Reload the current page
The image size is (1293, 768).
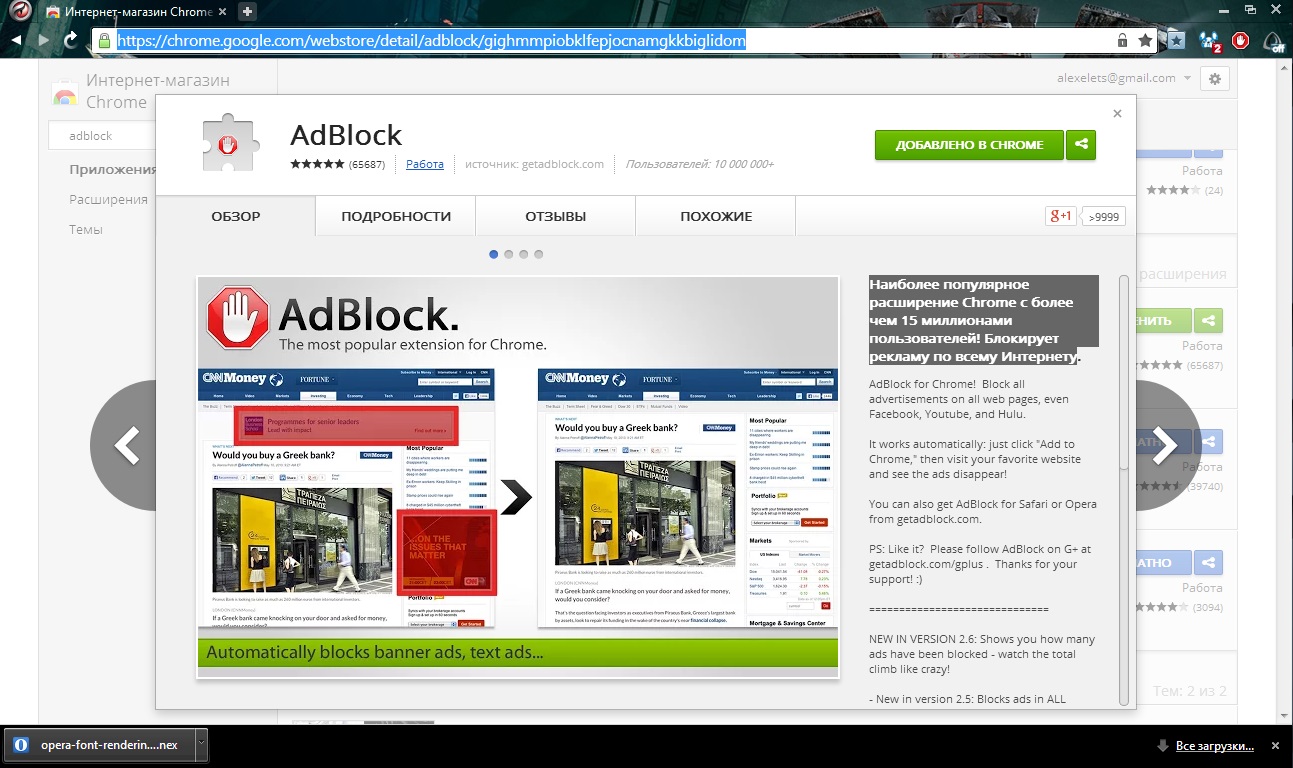[71, 41]
